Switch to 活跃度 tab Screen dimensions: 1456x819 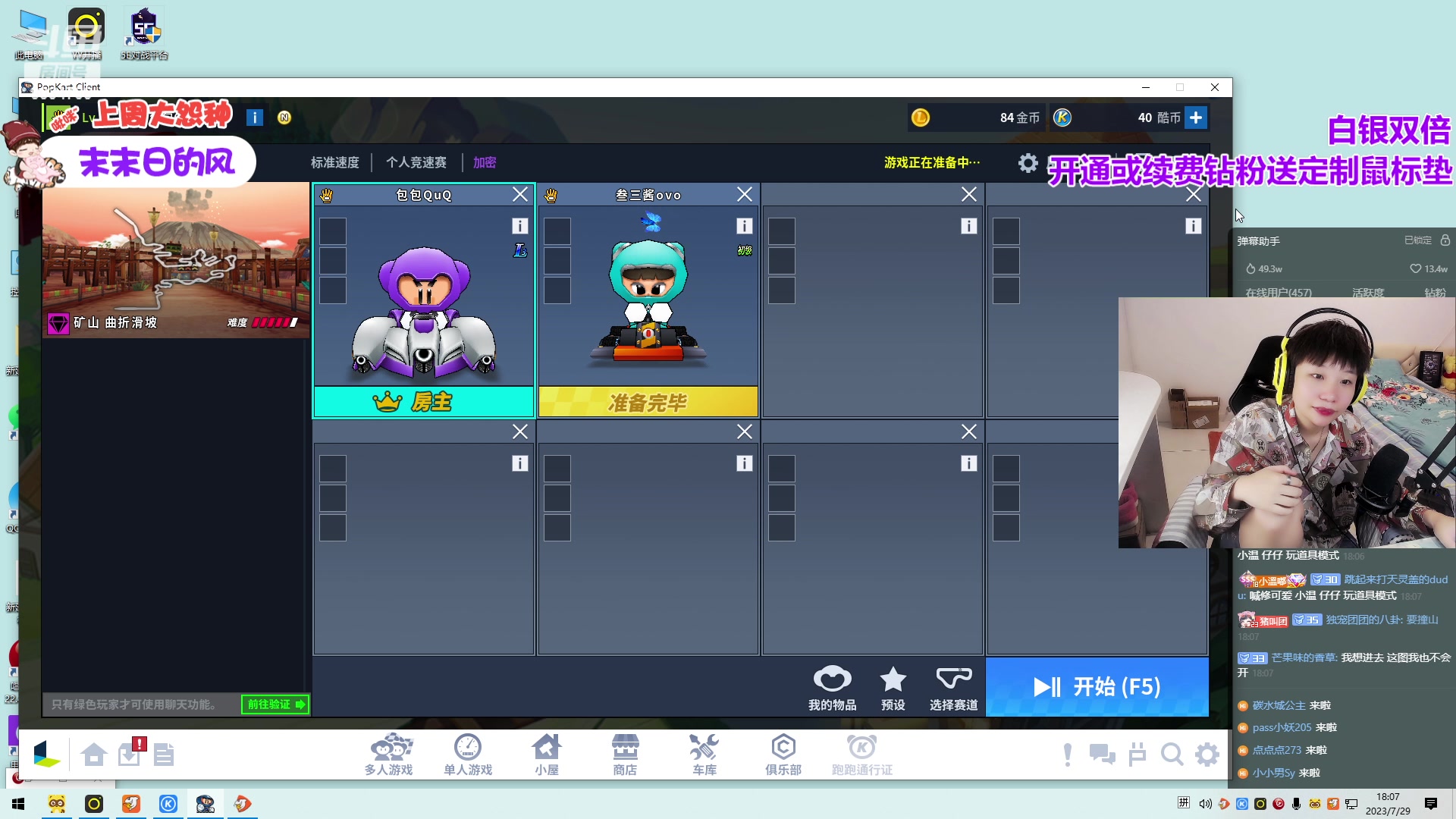(1368, 292)
